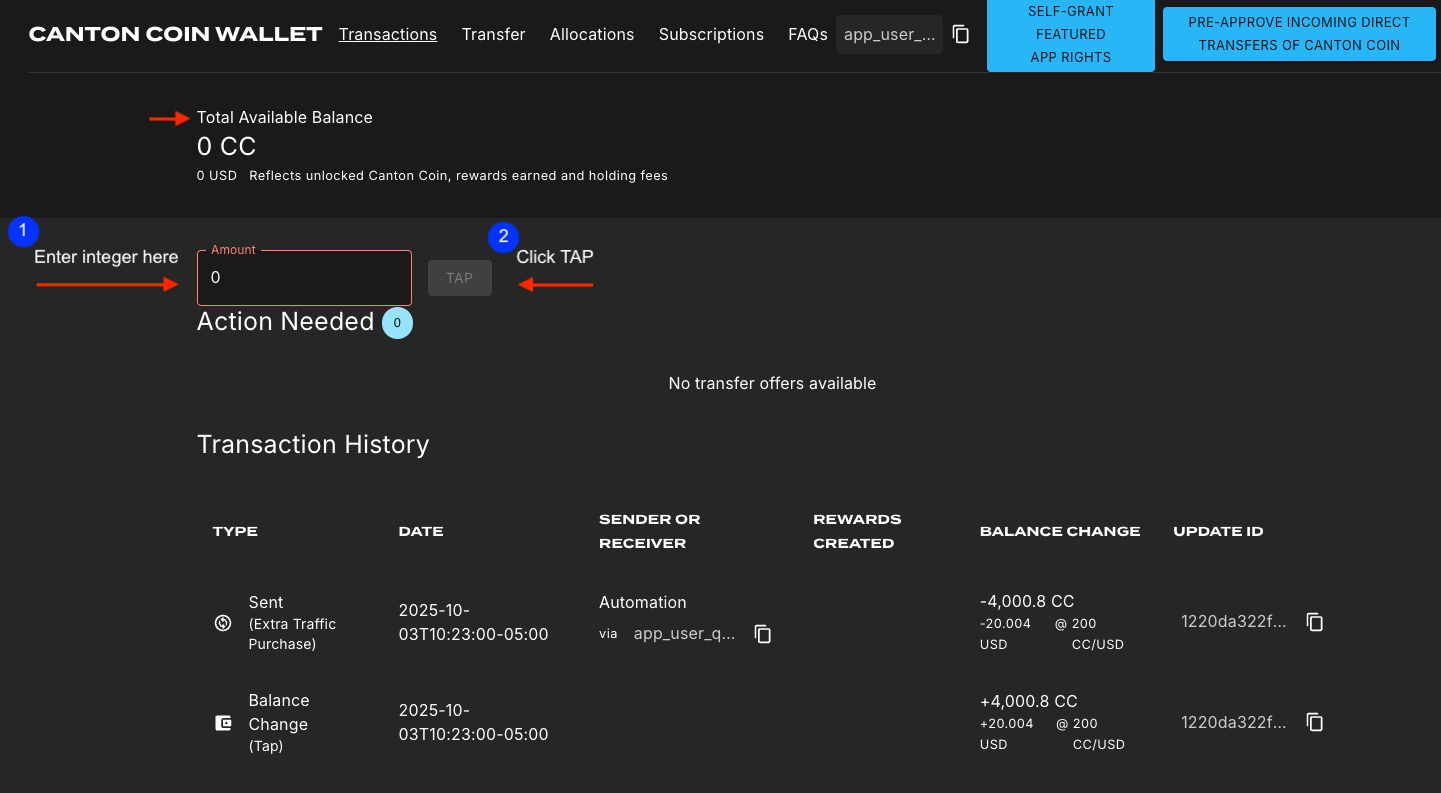Screen dimensions: 1441x793
Task: Open the Transactions tab
Action: 387,34
